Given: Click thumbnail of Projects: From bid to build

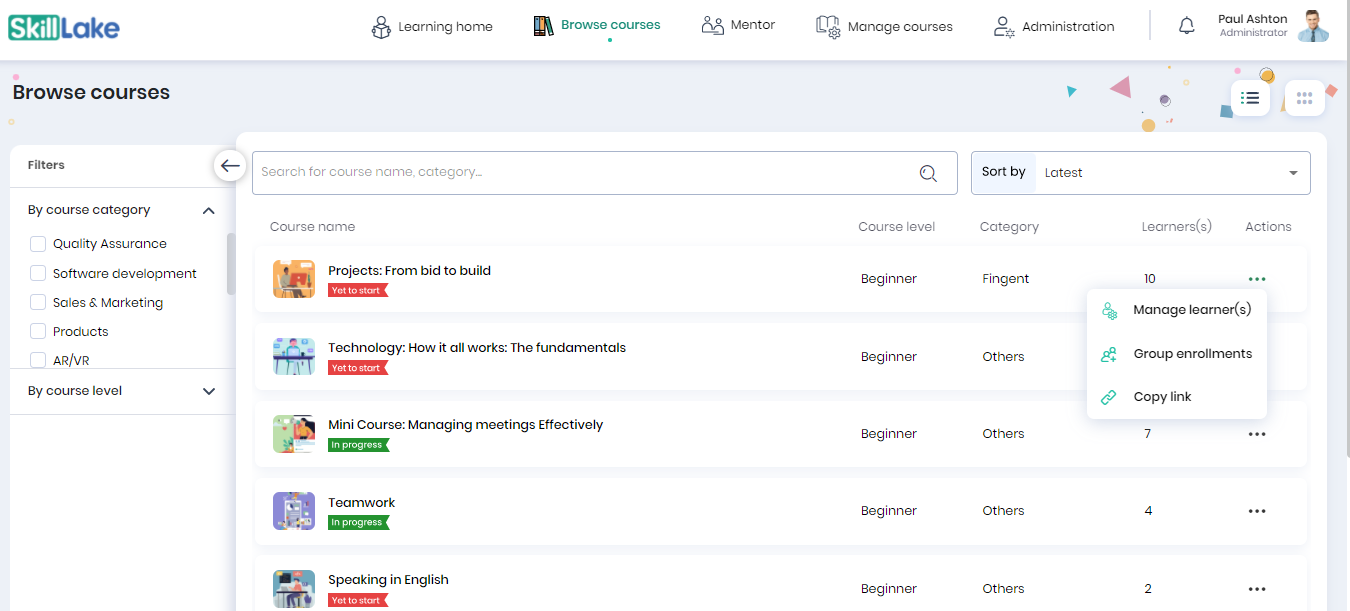Looking at the screenshot, I should (x=294, y=279).
